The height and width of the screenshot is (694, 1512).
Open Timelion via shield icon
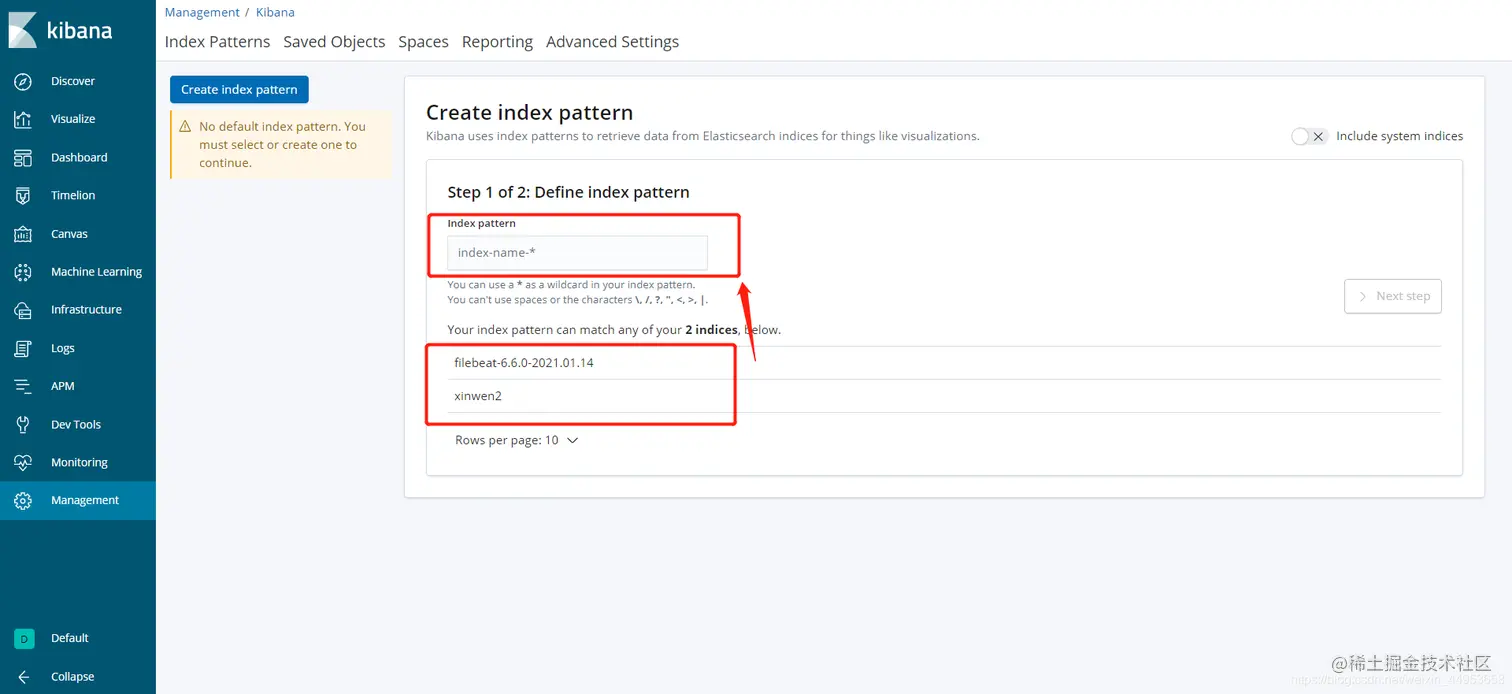[x=23, y=196]
